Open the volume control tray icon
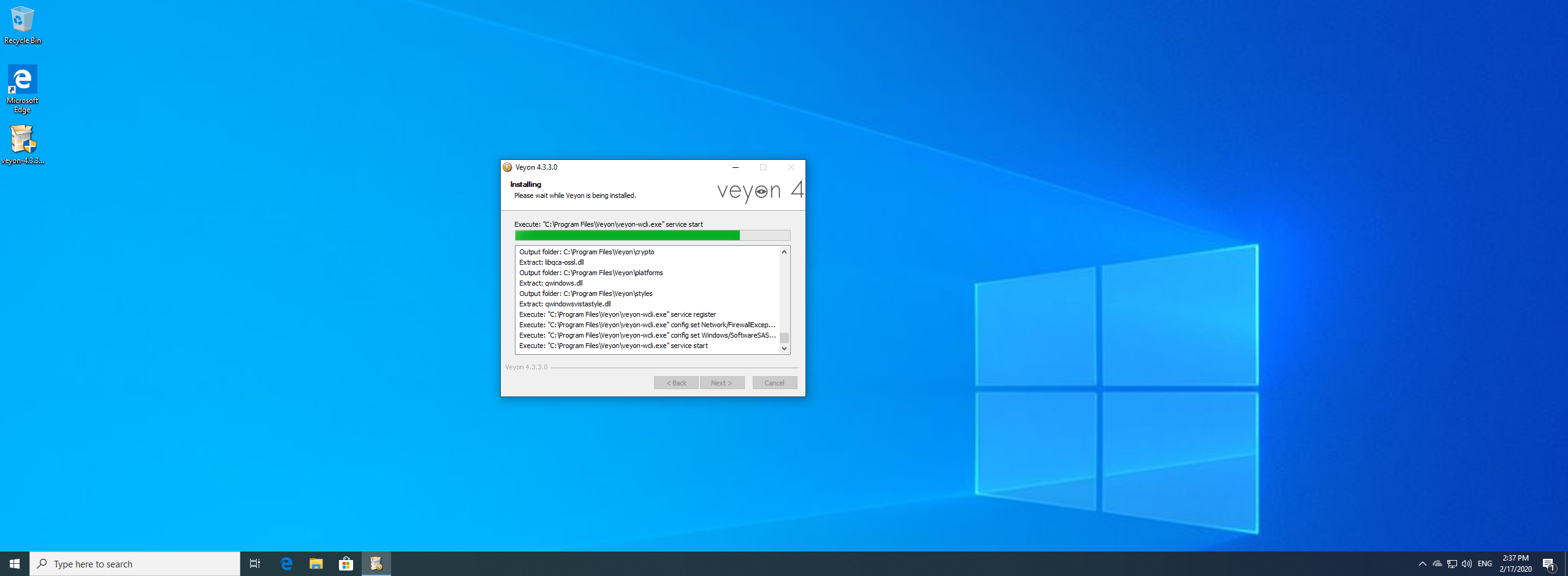Image resolution: width=1568 pixels, height=576 pixels. (1466, 564)
